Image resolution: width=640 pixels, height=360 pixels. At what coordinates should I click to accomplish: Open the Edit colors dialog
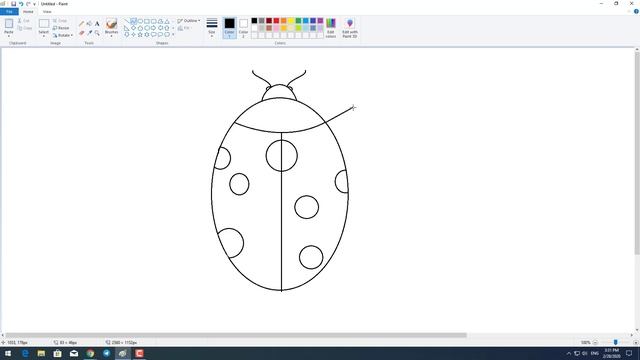click(331, 28)
